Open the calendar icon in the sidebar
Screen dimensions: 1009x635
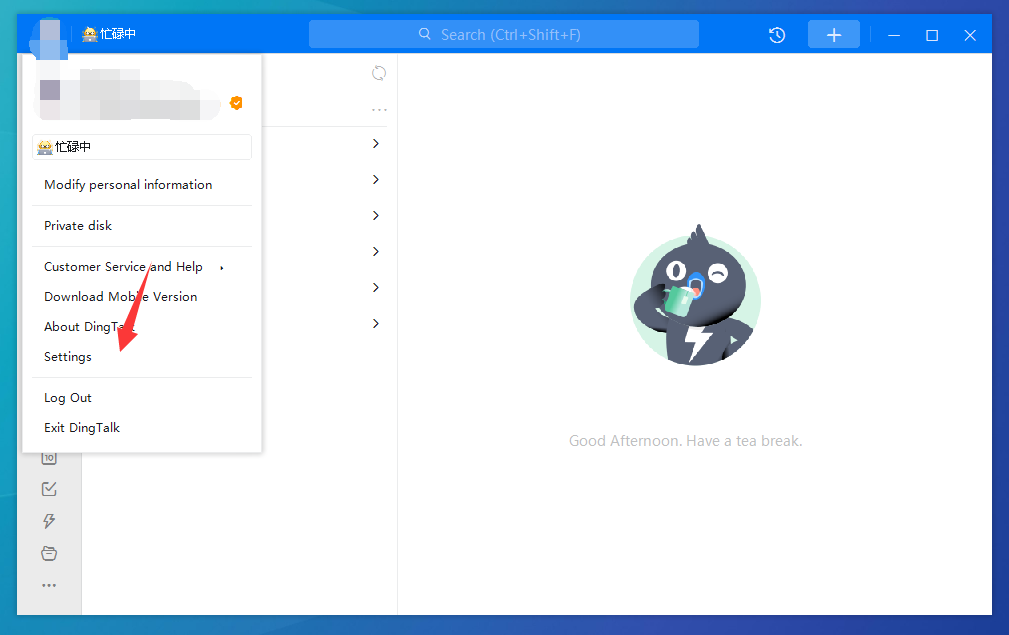pyautogui.click(x=49, y=457)
